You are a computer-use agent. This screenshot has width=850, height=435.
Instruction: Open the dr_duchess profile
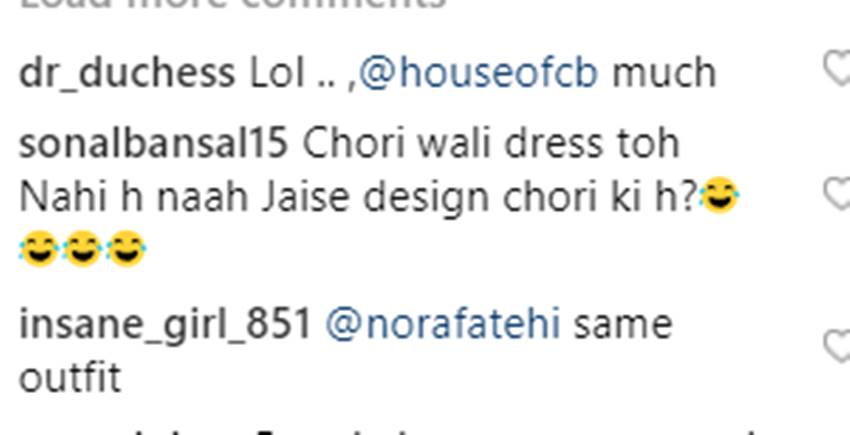point(127,74)
